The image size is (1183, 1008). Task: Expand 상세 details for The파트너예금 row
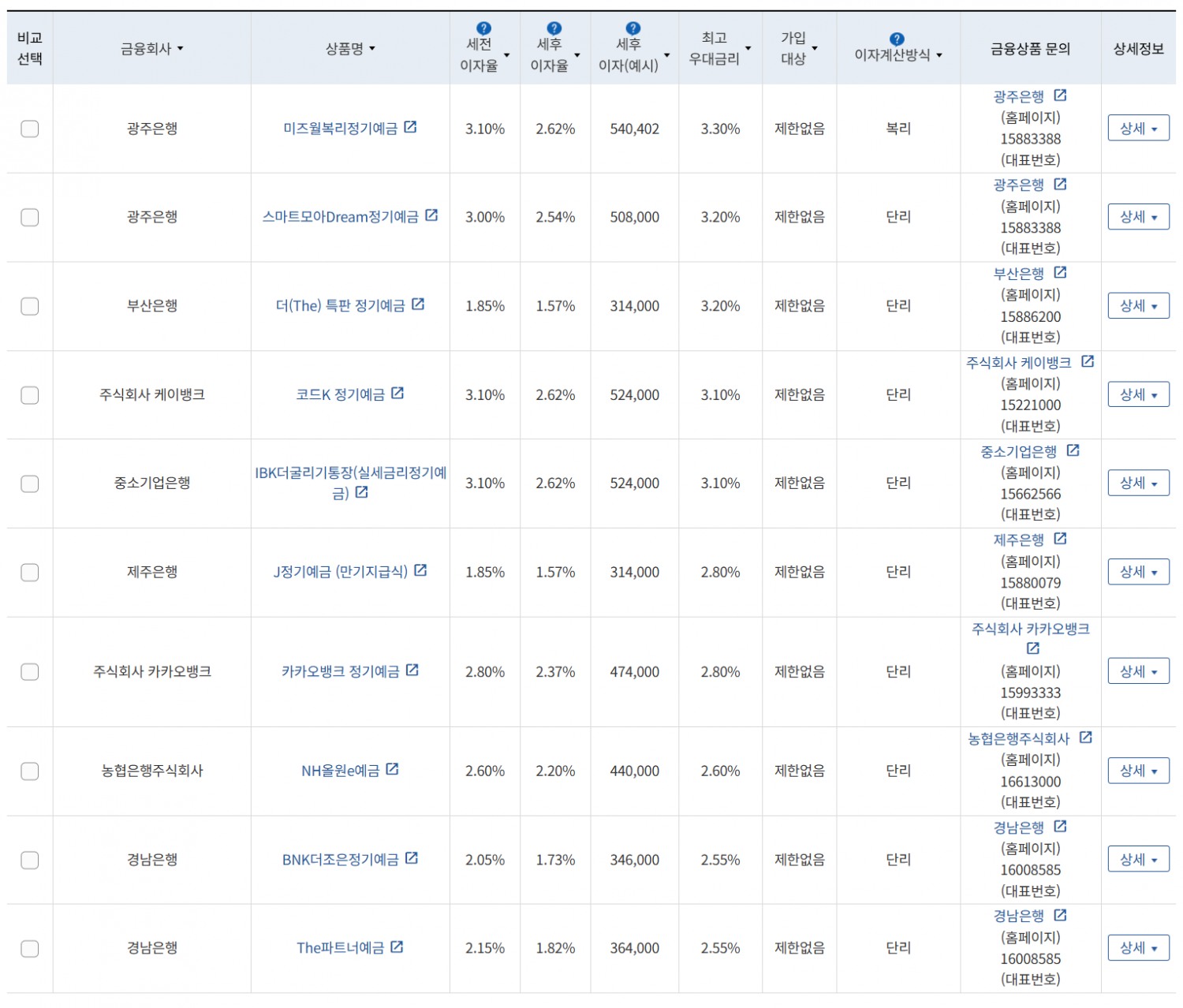coord(1139,948)
